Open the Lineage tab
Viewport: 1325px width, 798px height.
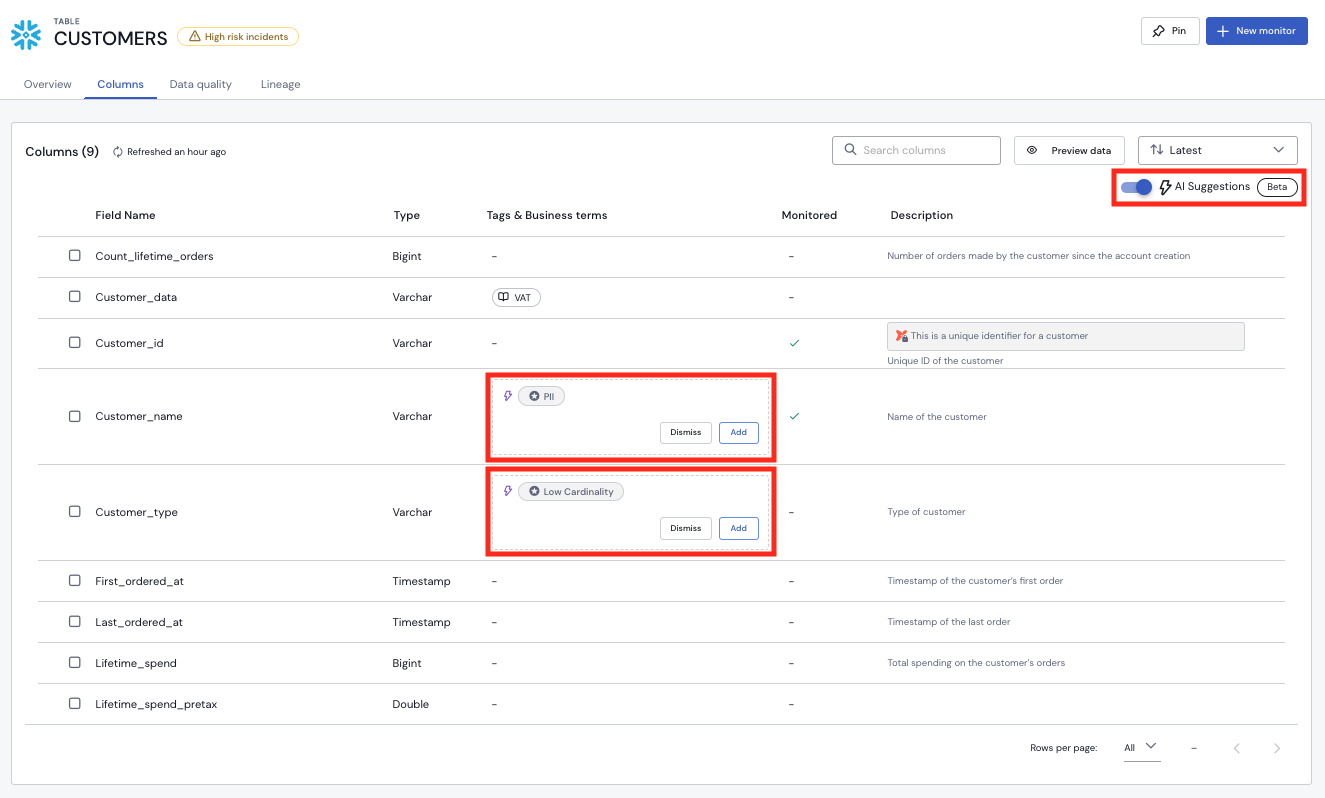[x=279, y=84]
